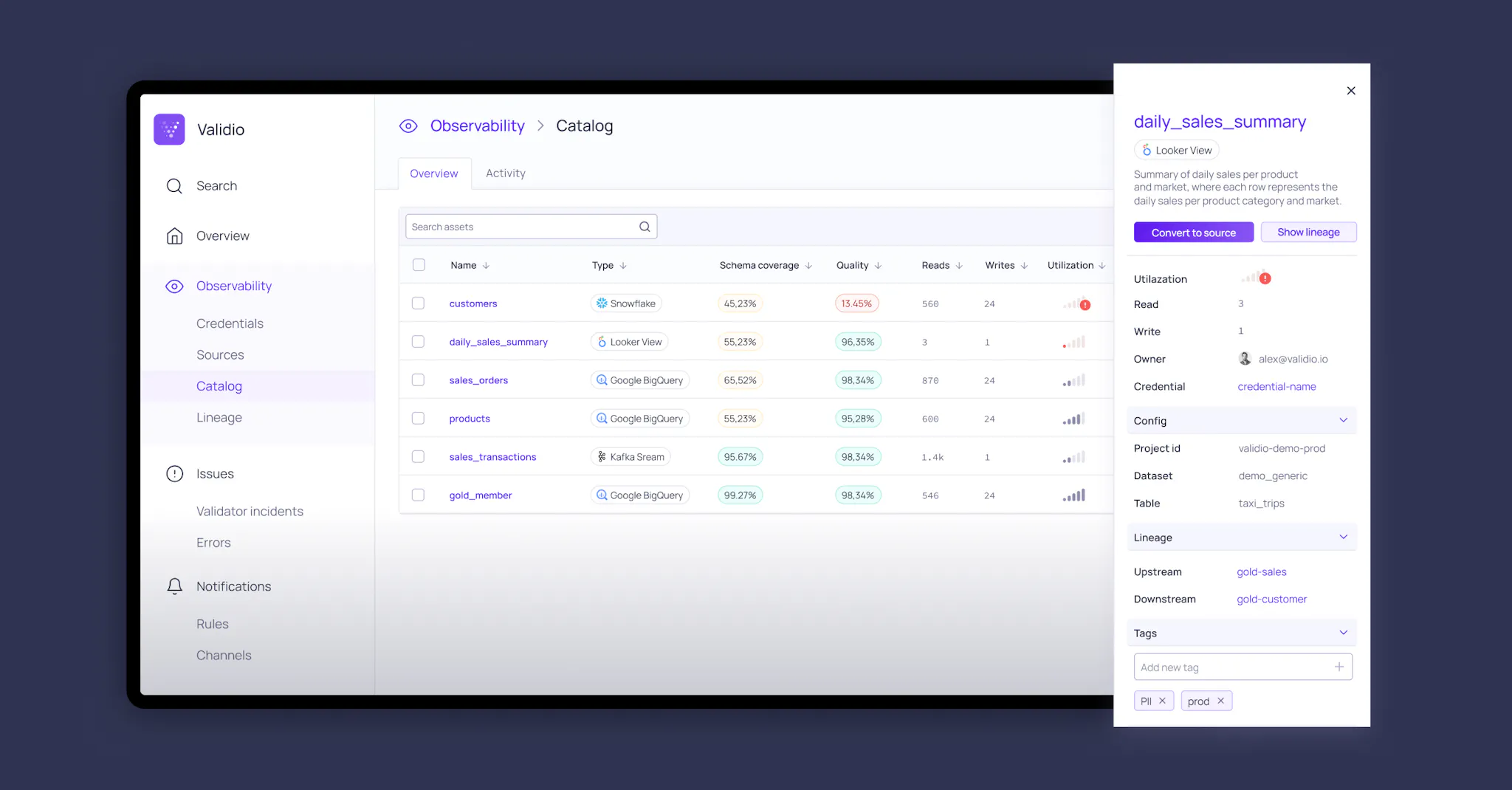Collapse the Tags section chevron
Image resolution: width=1512 pixels, height=790 pixels.
[1344, 633]
